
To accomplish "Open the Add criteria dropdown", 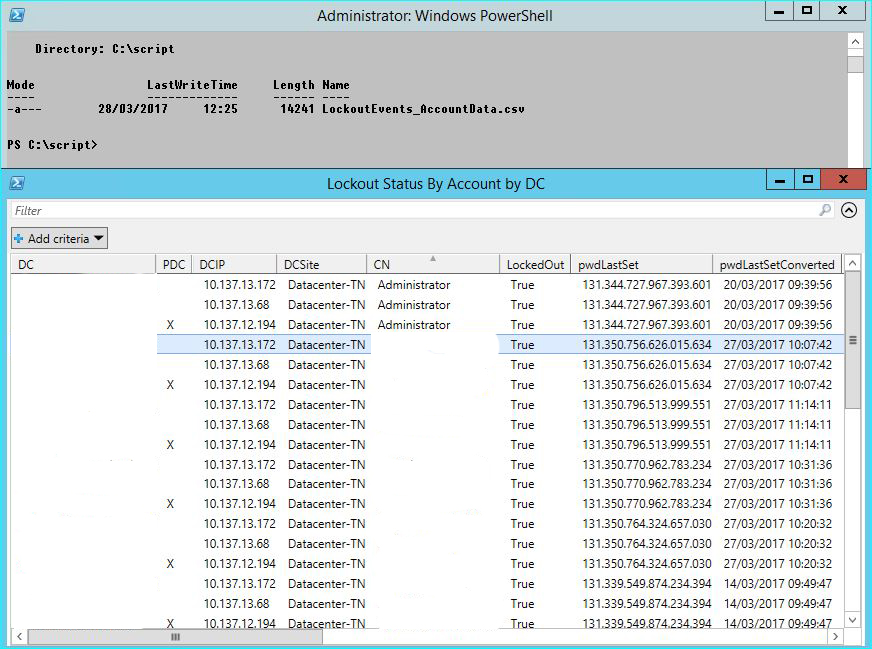I will (x=59, y=239).
